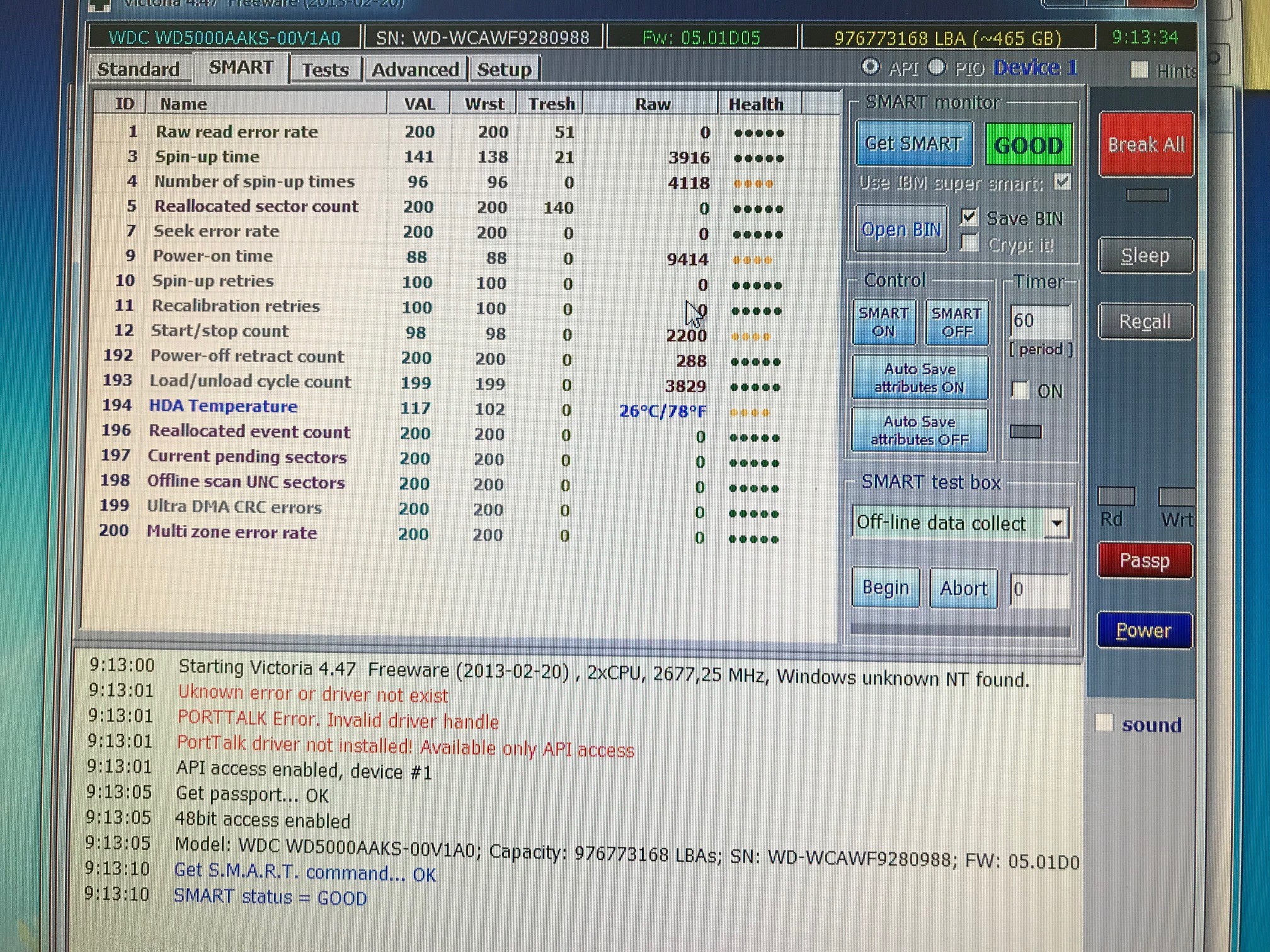The height and width of the screenshot is (952, 1270).
Task: Click the Open BIN button
Action: 901,230
